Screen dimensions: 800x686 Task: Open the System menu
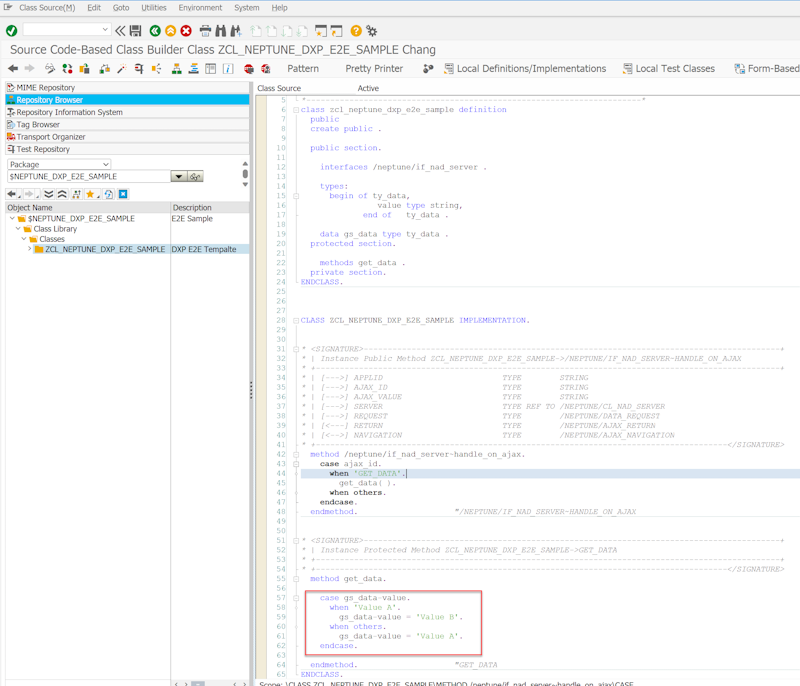[246, 8]
